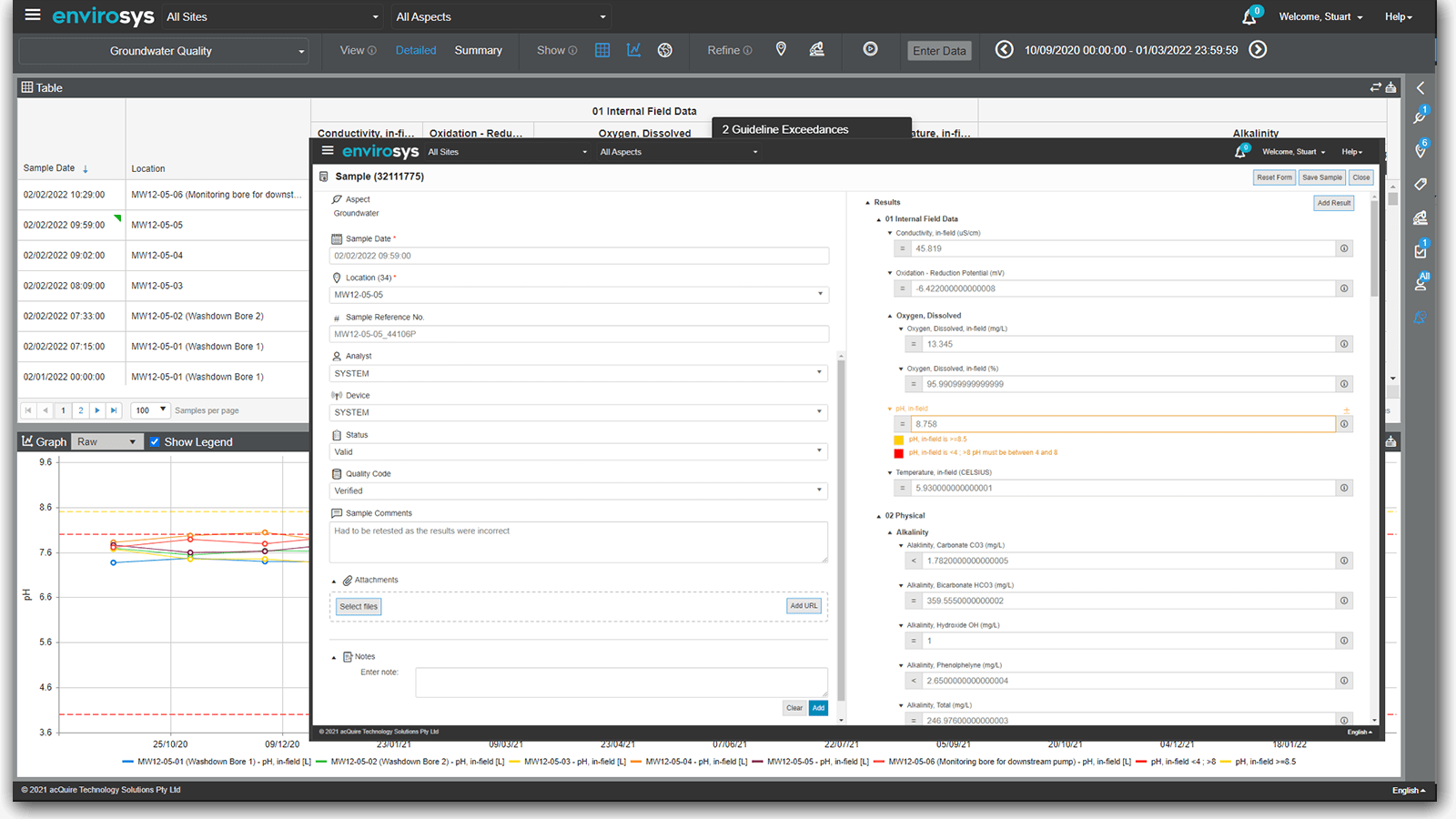The height and width of the screenshot is (819, 1456).
Task: Click the Sample Comments text field
Action: pos(578,541)
